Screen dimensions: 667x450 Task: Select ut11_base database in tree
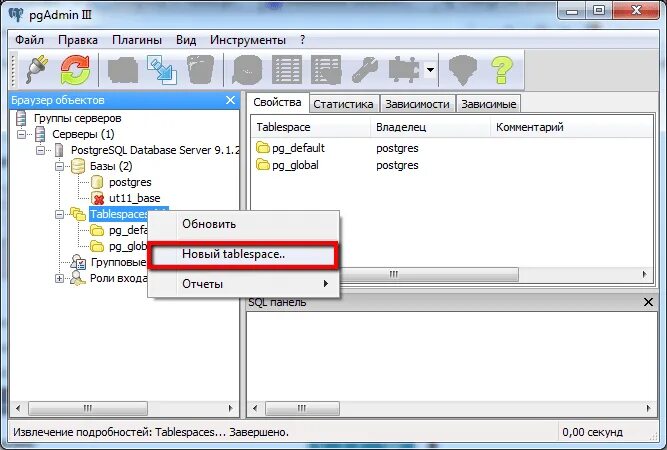click(134, 198)
